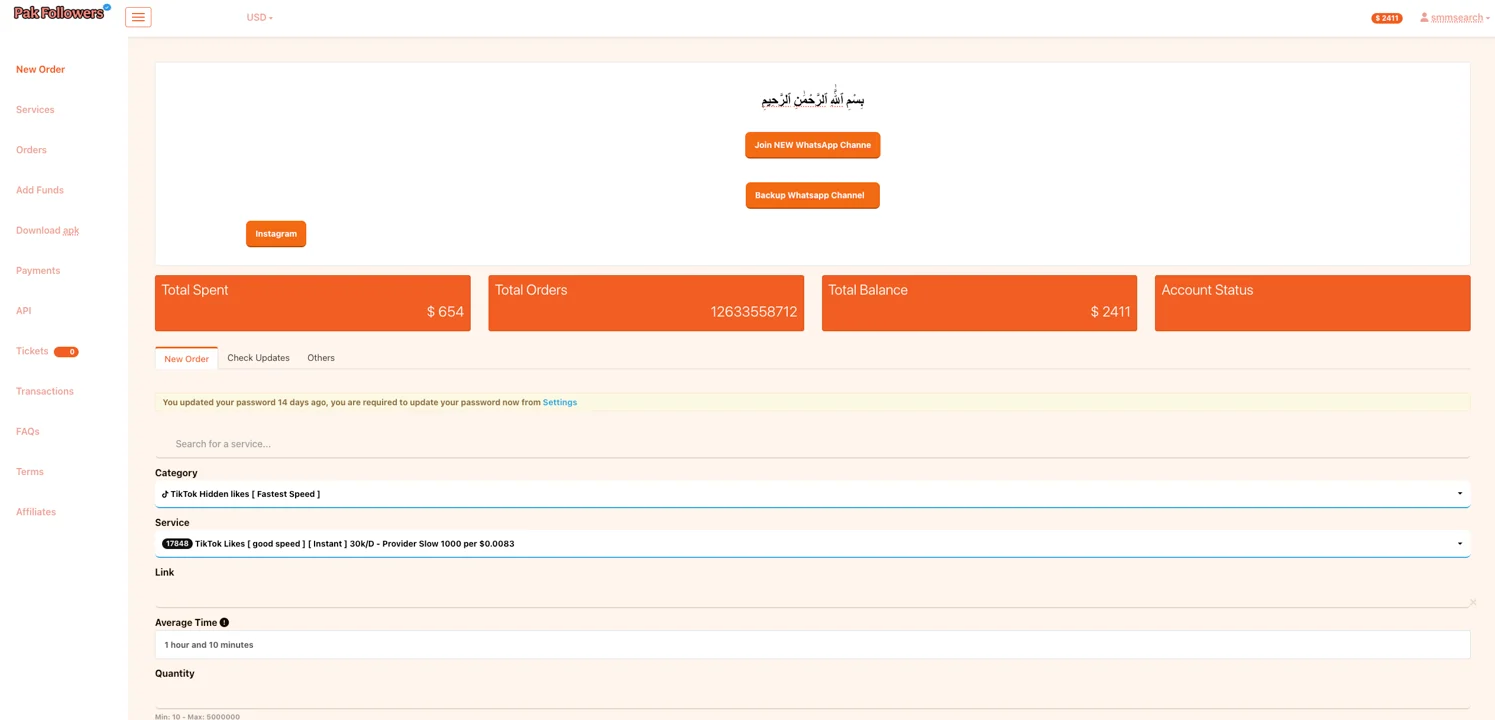Click the Average Time info icon
The height and width of the screenshot is (720, 1495).
tap(223, 622)
